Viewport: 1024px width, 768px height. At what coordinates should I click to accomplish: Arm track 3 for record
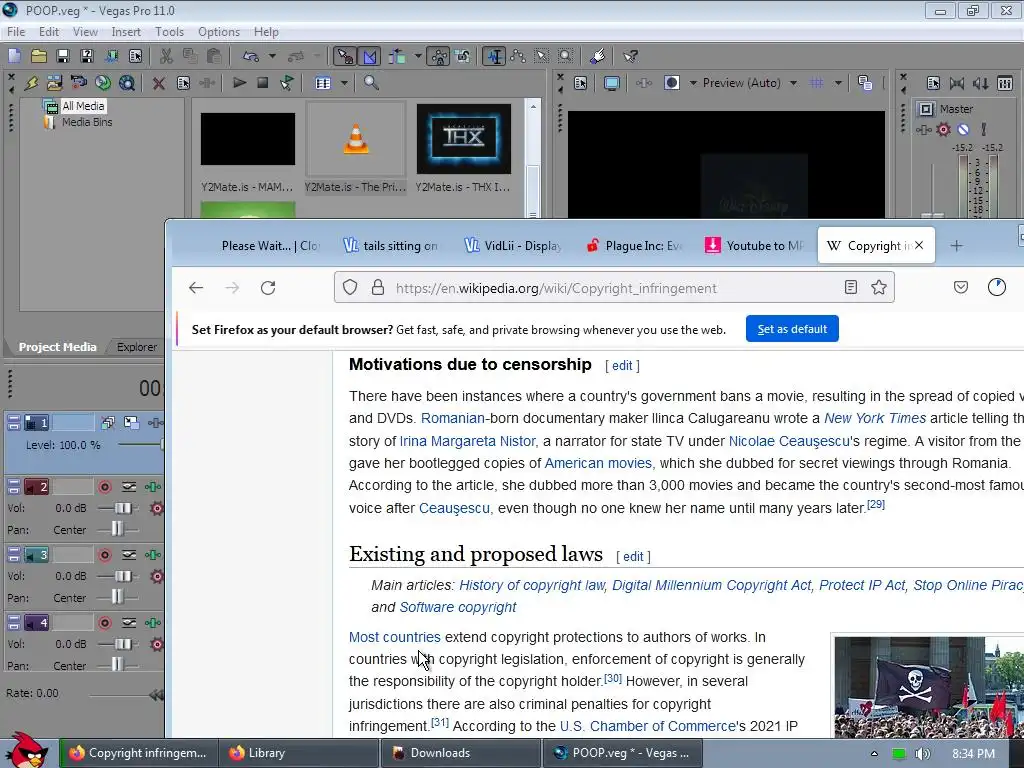click(x=104, y=554)
